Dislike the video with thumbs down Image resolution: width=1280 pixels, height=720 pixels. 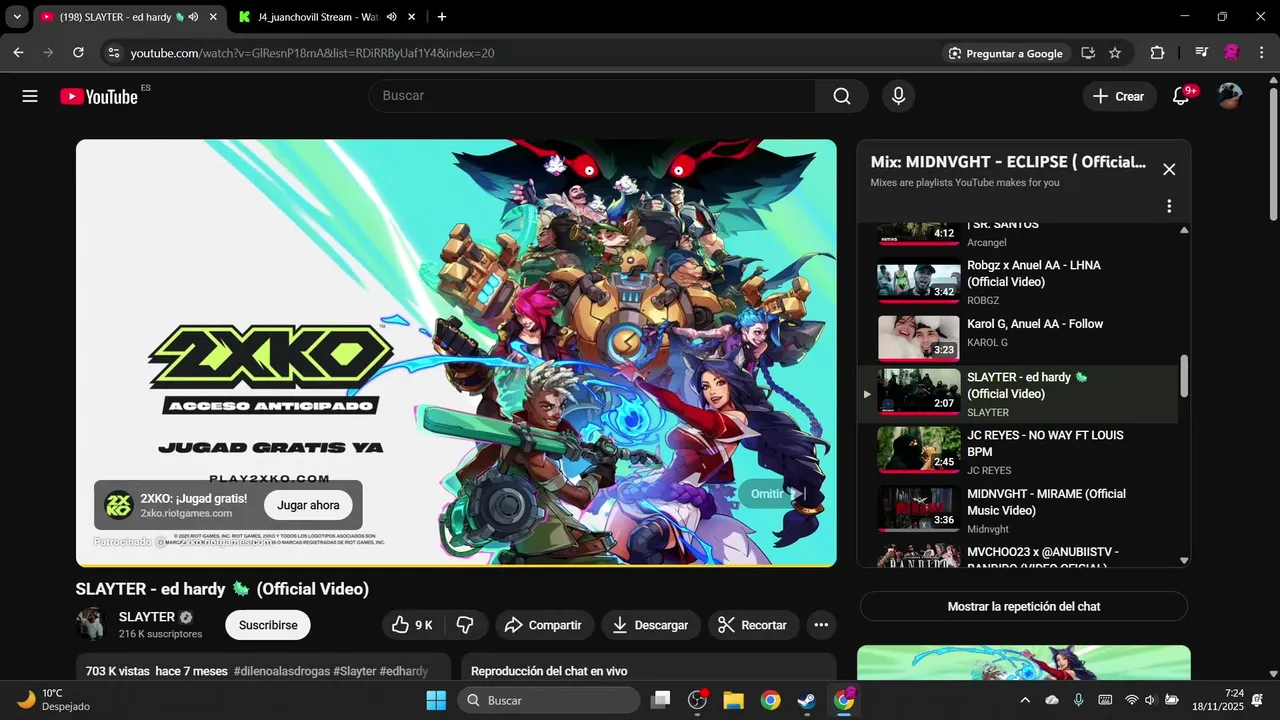[465, 625]
